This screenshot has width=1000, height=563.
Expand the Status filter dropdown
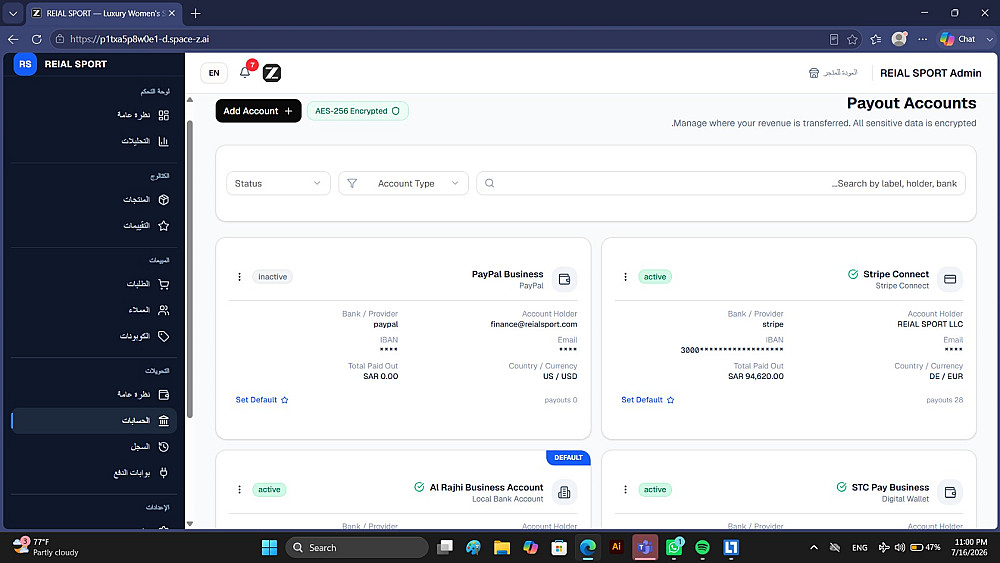(278, 183)
